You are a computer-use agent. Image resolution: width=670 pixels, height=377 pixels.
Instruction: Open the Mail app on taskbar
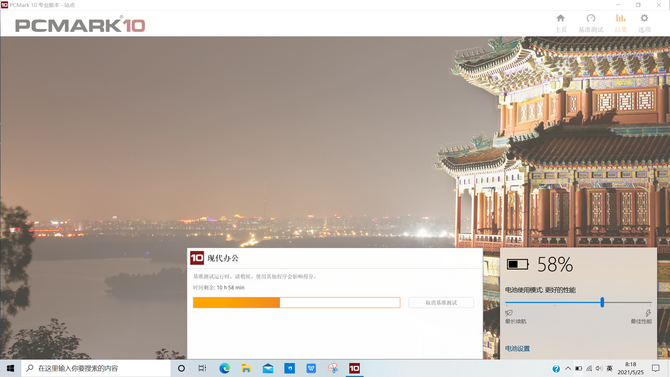tap(268, 368)
